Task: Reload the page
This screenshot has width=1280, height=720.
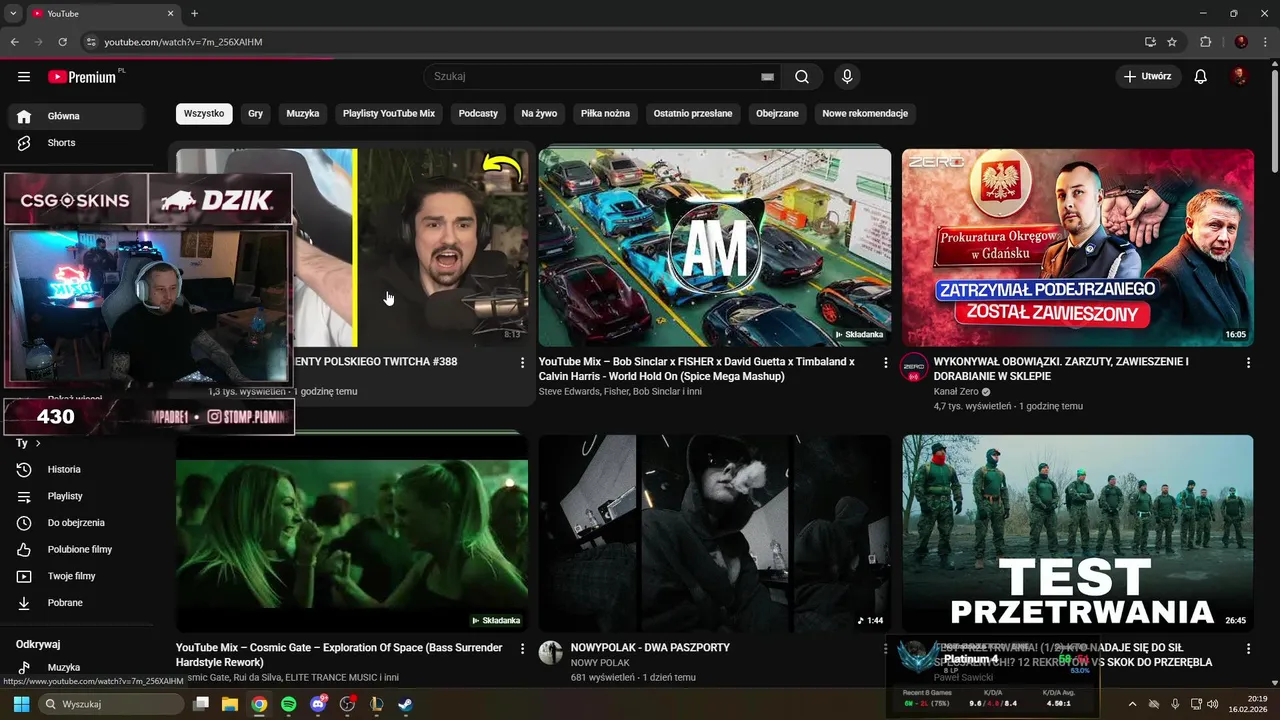Action: click(x=62, y=42)
